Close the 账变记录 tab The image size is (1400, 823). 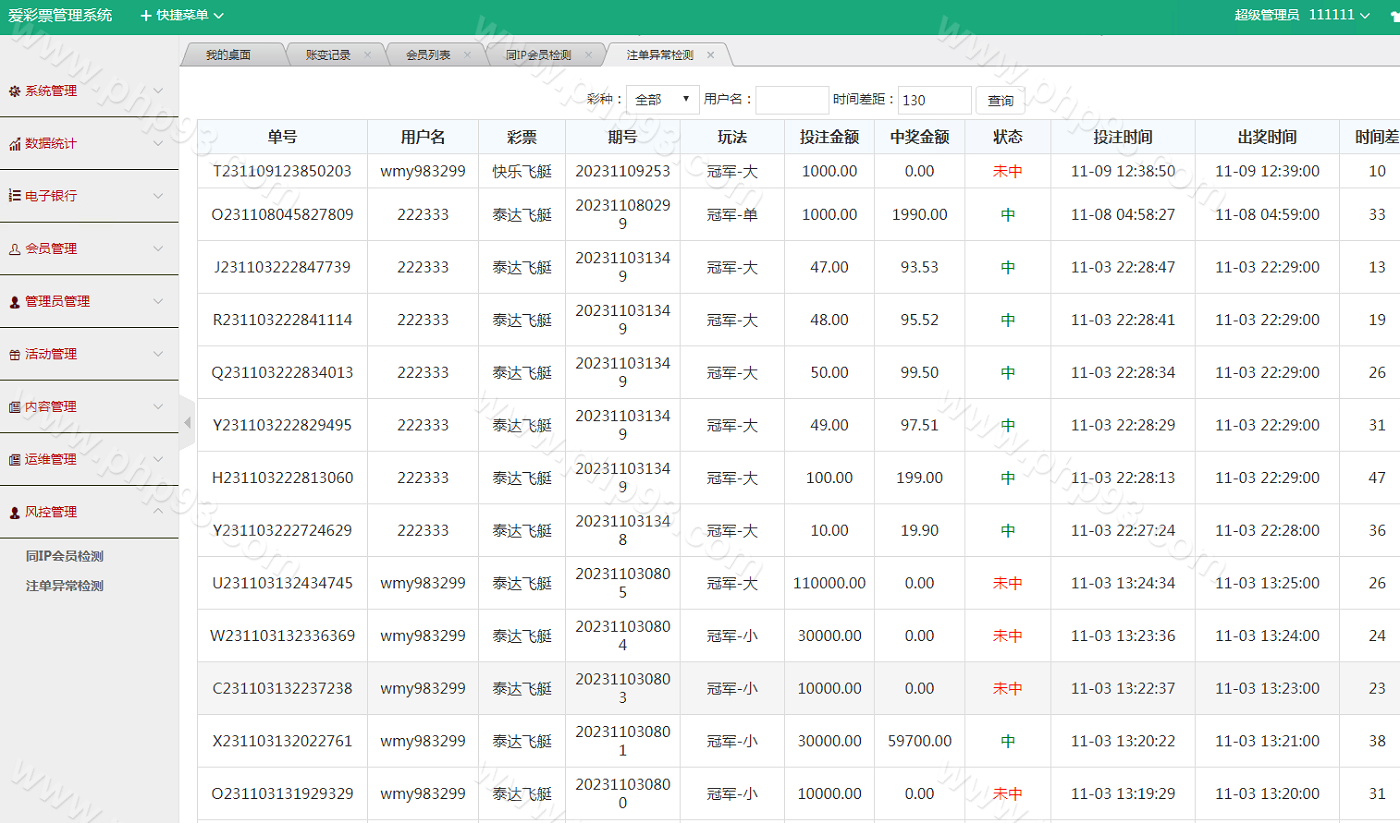pyautogui.click(x=367, y=55)
